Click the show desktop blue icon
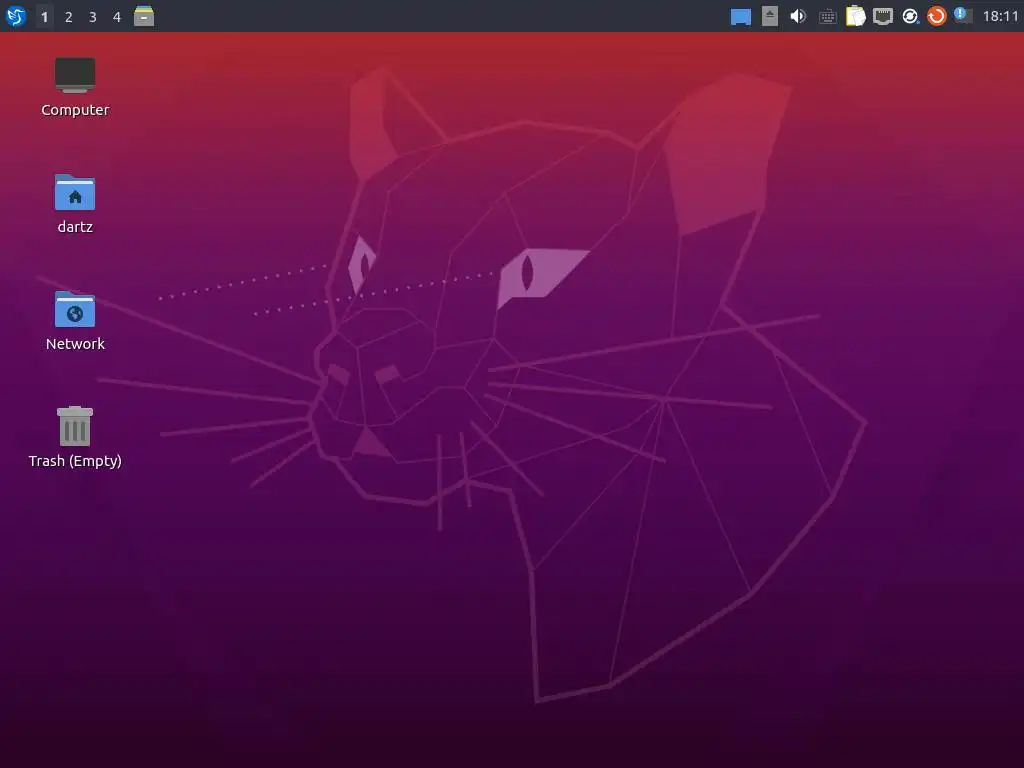Viewport: 1024px width, 768px height. [741, 16]
